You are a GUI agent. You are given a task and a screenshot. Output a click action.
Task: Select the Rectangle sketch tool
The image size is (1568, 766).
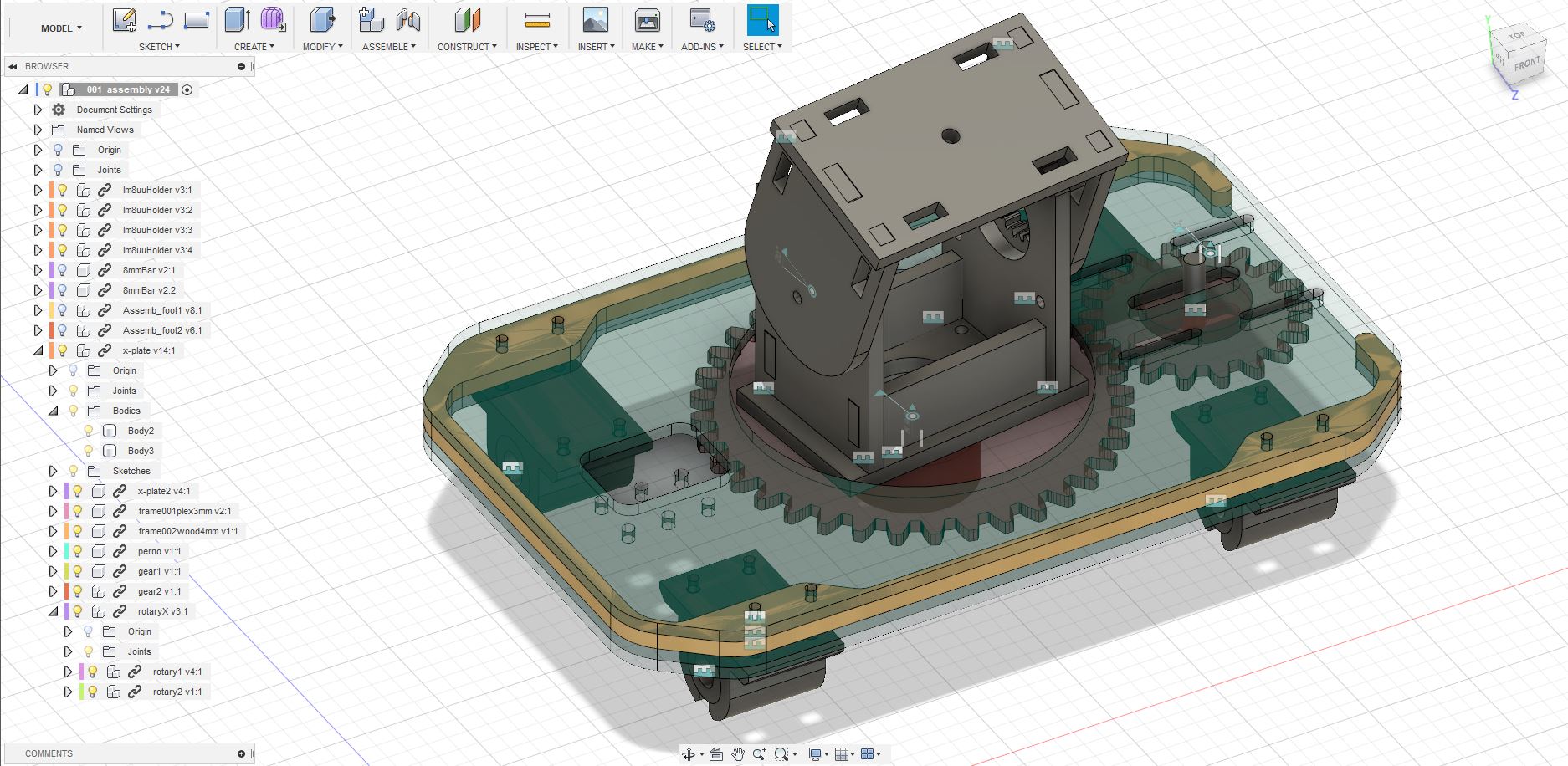click(x=196, y=20)
